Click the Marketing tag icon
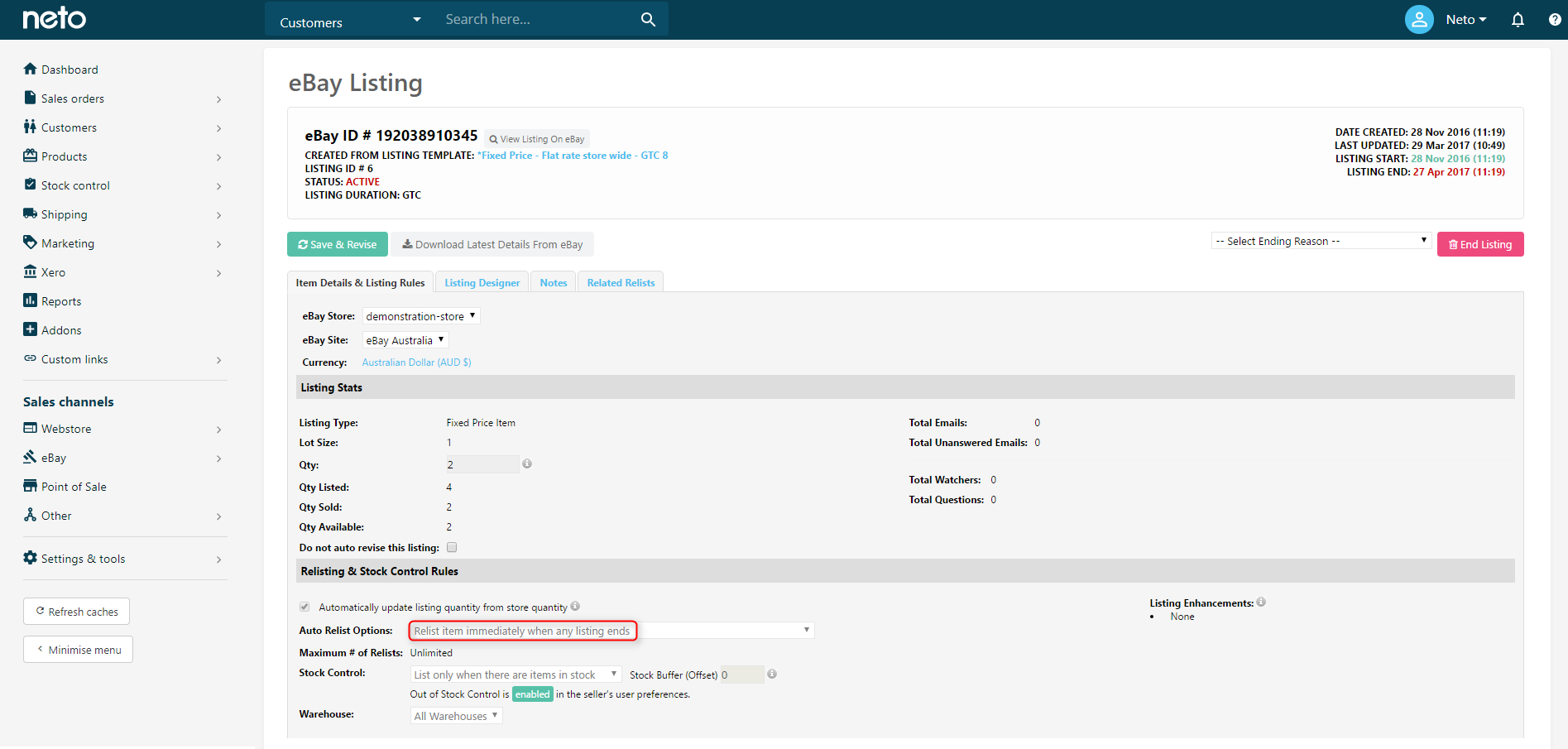The height and width of the screenshot is (749, 1568). (x=31, y=242)
